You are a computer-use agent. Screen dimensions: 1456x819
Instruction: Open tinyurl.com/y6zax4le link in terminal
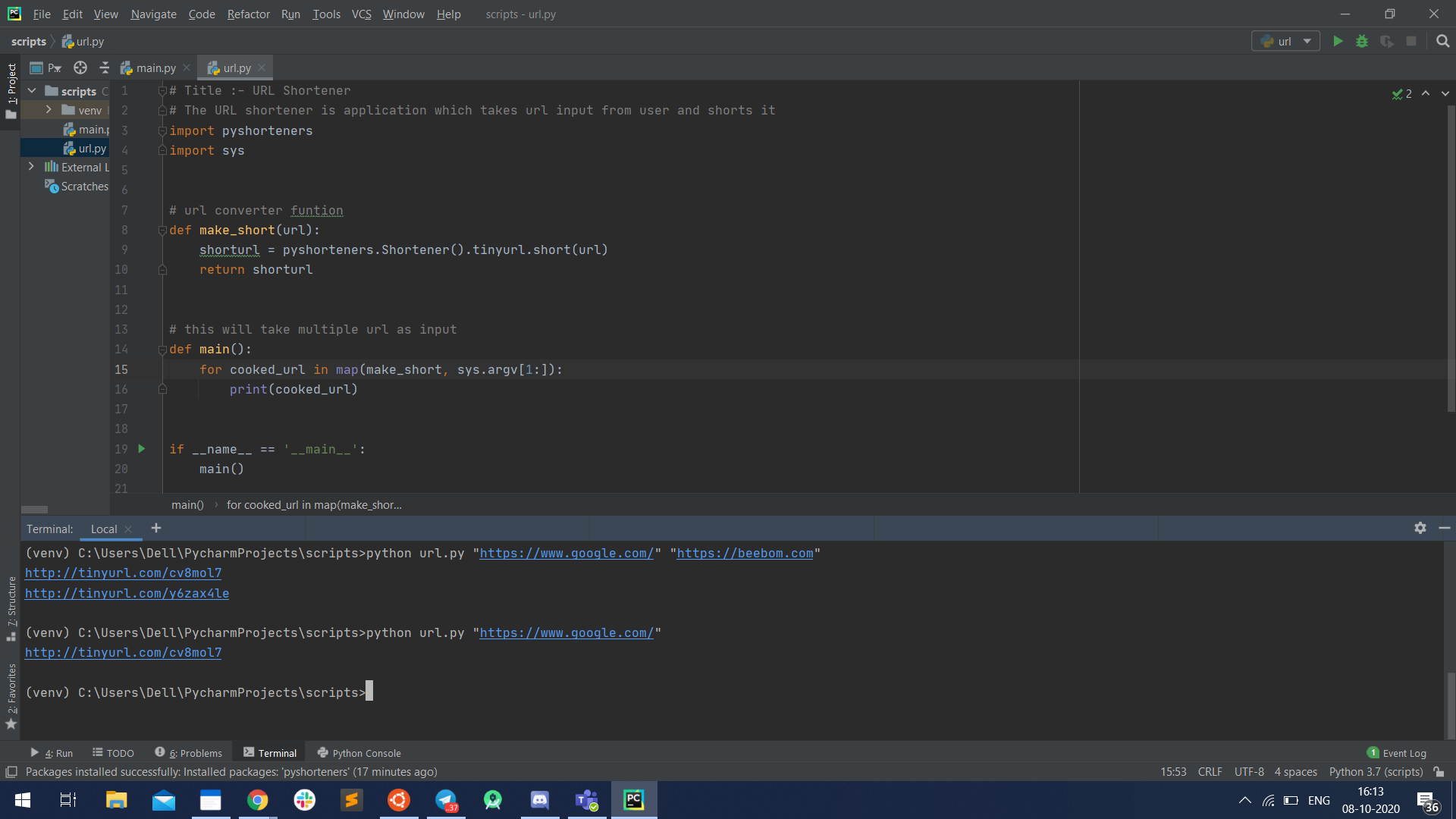[x=127, y=593]
